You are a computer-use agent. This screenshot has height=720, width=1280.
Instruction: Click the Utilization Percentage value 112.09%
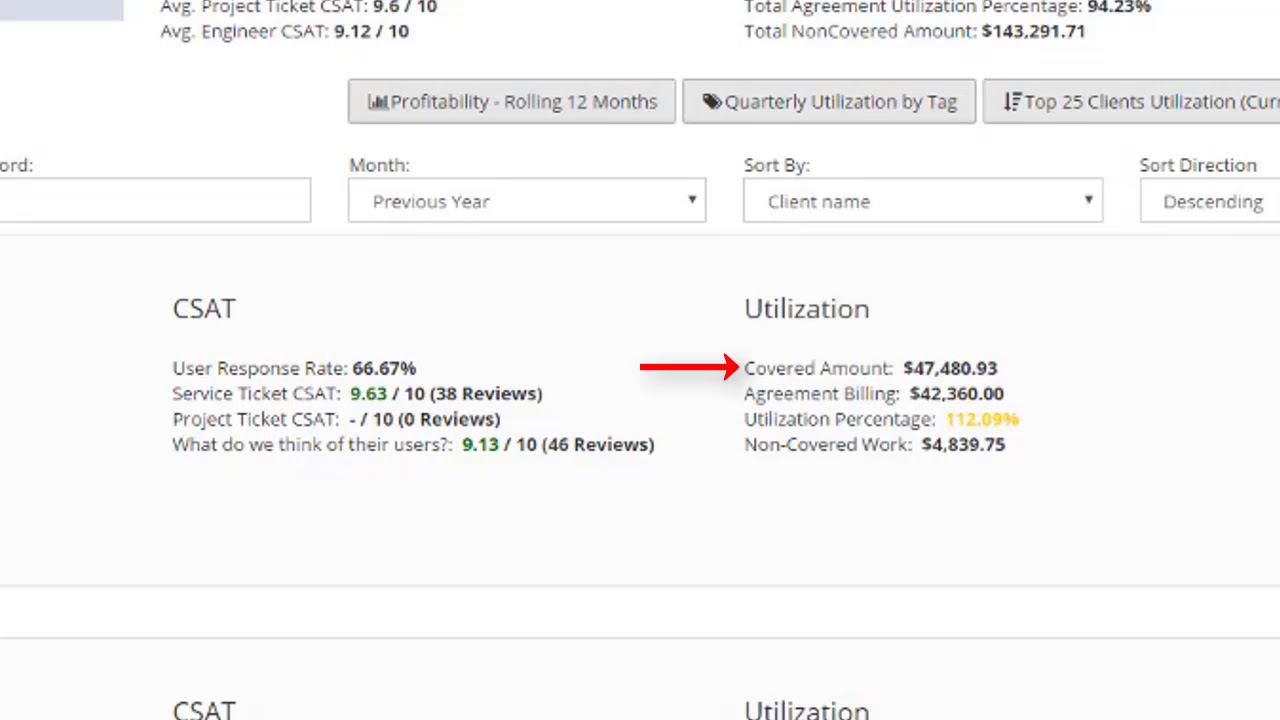coord(982,419)
